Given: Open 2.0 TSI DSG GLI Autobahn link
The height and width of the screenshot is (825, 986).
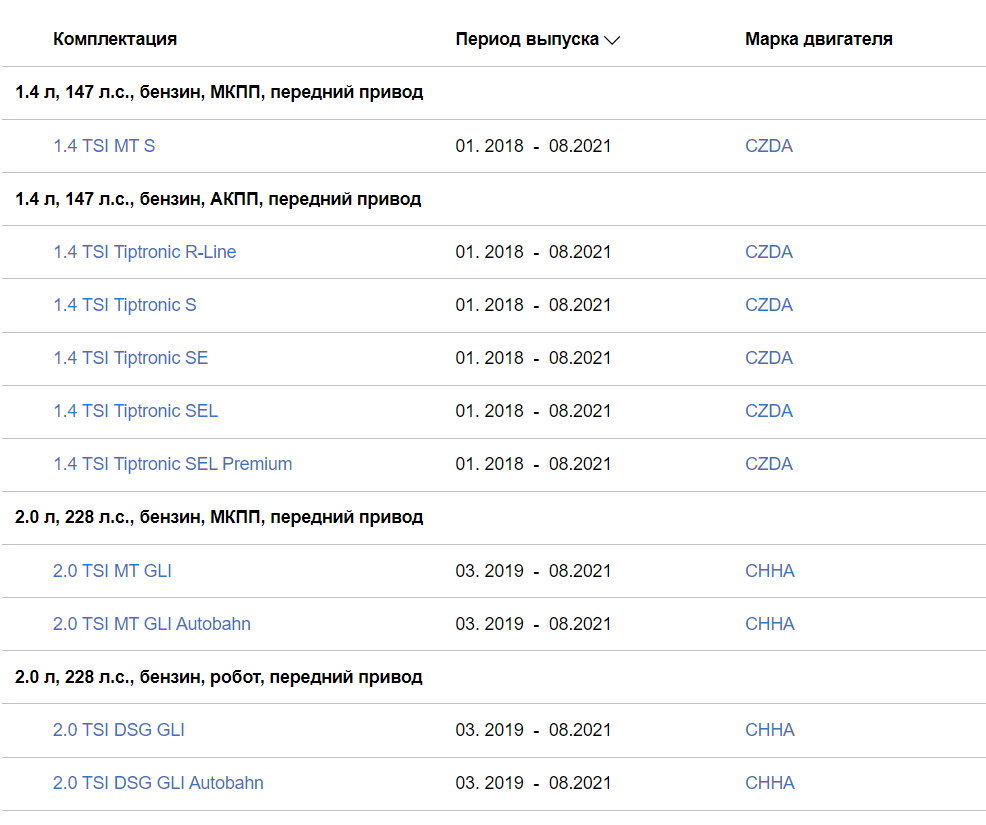Looking at the screenshot, I should point(158,783).
